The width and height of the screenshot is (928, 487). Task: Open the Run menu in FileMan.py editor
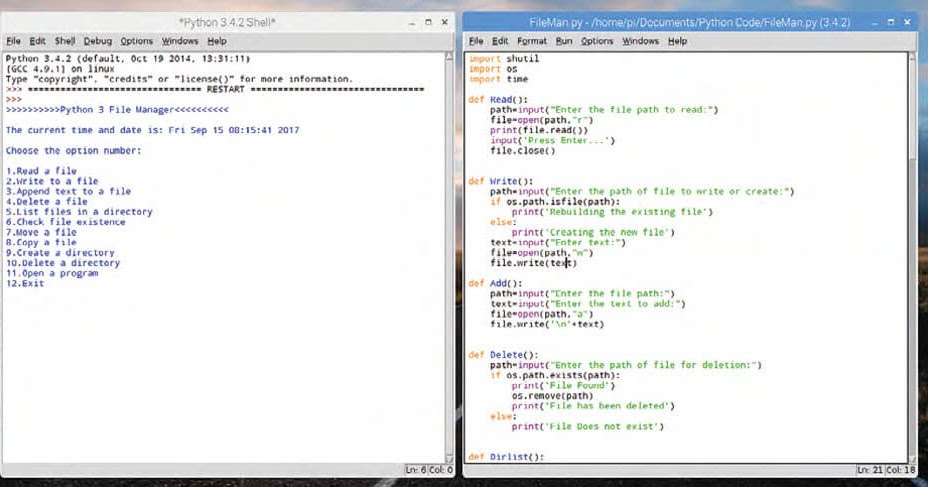(x=564, y=41)
